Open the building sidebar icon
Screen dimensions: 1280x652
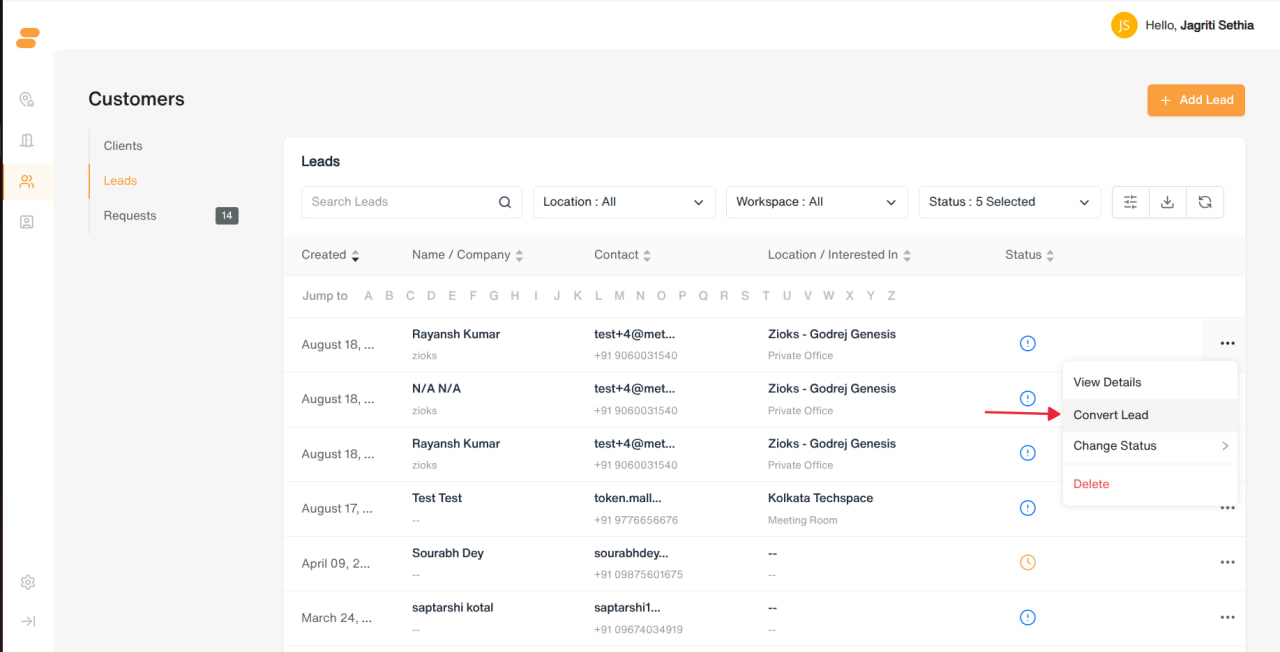(x=28, y=140)
